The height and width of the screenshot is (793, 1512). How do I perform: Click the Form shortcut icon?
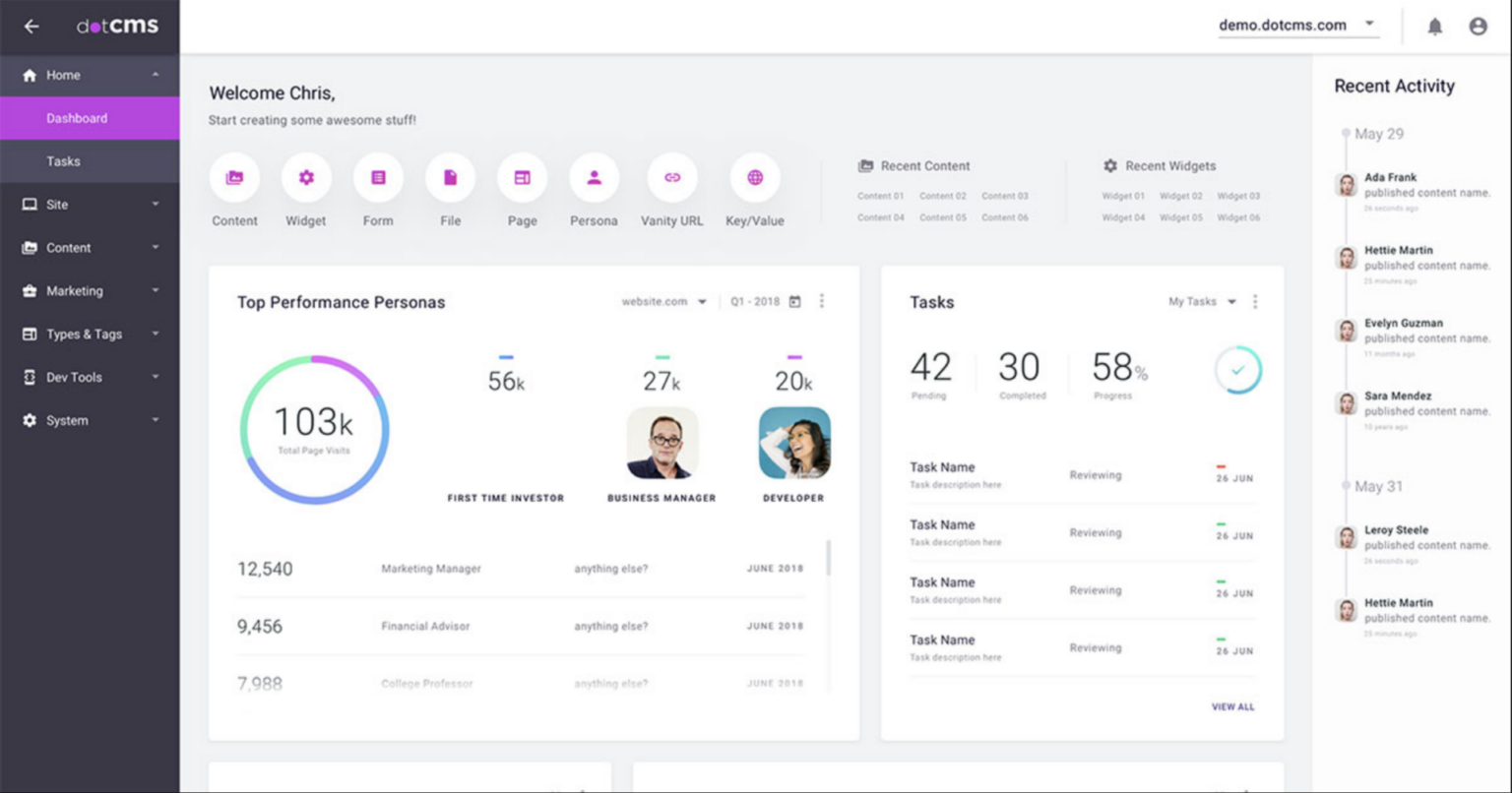point(378,179)
